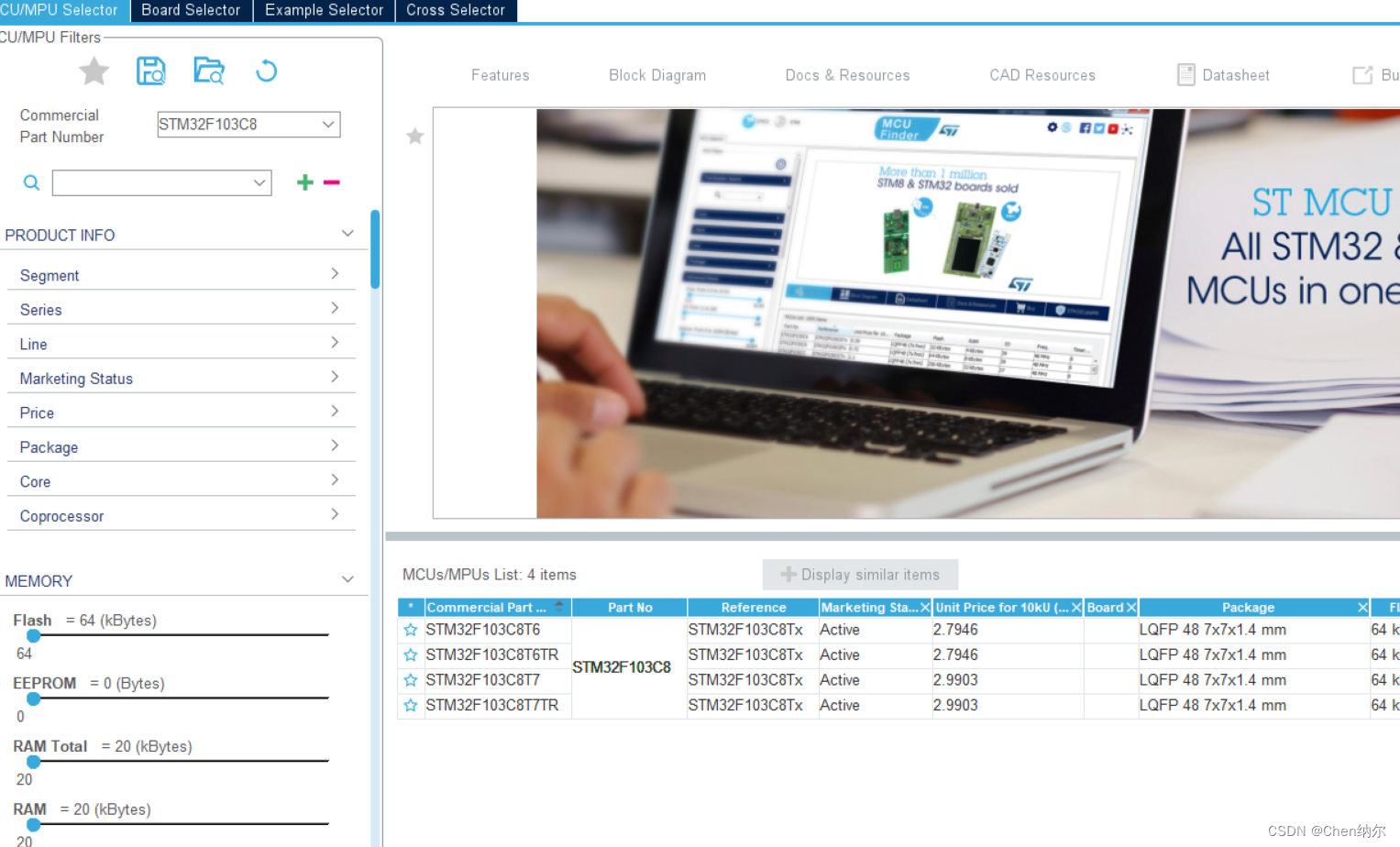The image size is (1400, 847).
Task: Switch to the Cross Selector tab
Action: 456,10
